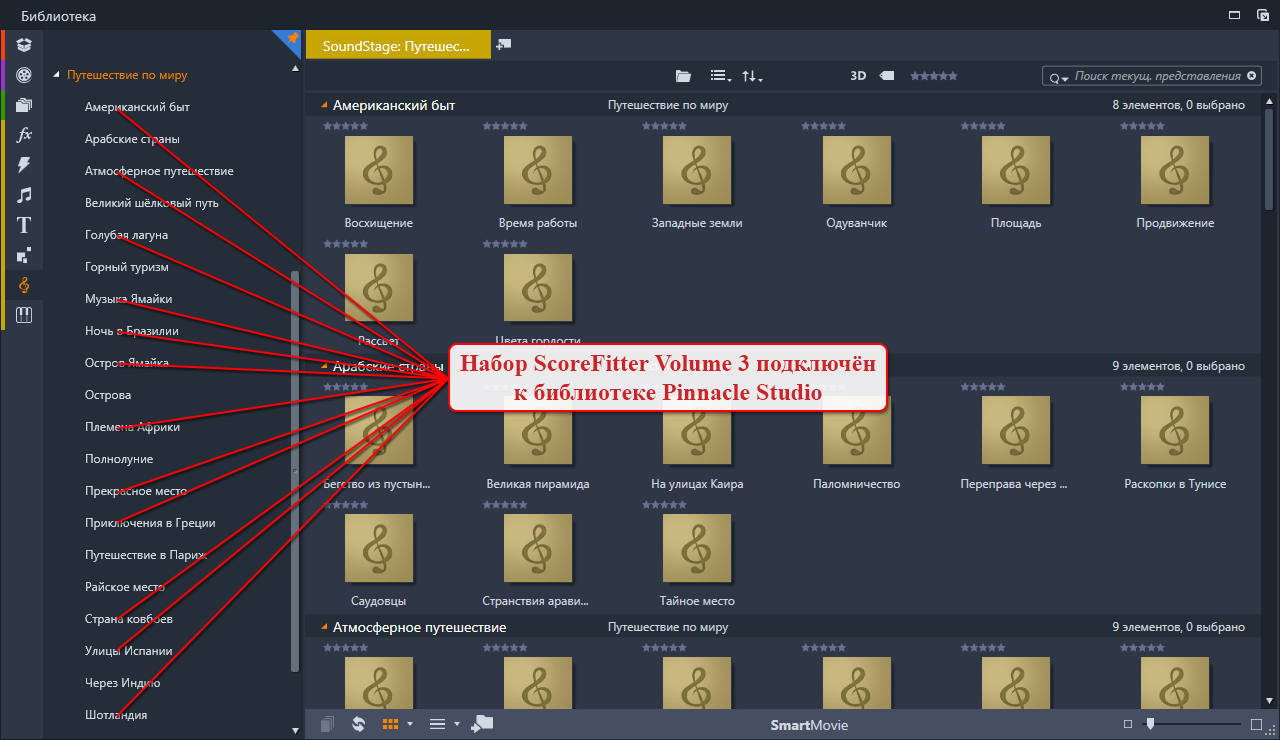The width and height of the screenshot is (1280, 740).
Task: Add a new library tab
Action: tap(503, 45)
